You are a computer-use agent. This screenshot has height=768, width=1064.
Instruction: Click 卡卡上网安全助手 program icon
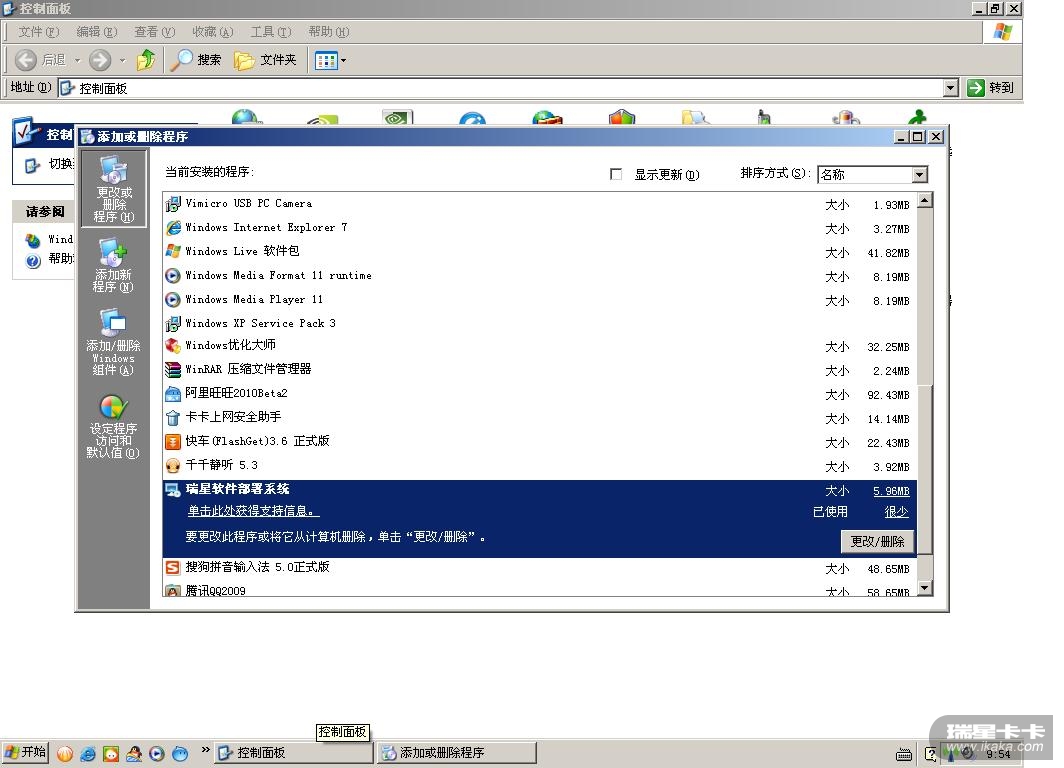coord(173,417)
